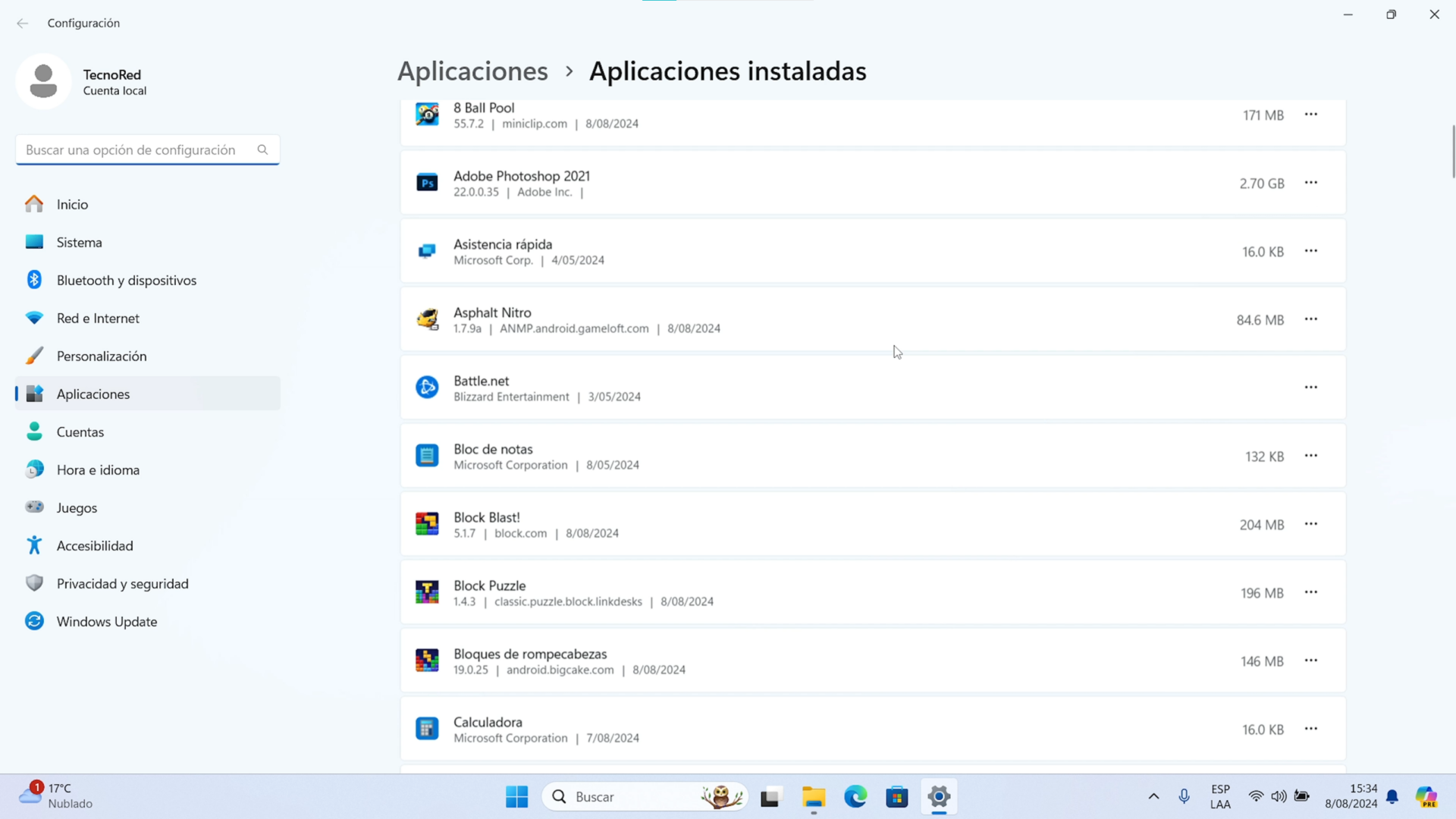Click the Bloc de notas icon

(427, 456)
